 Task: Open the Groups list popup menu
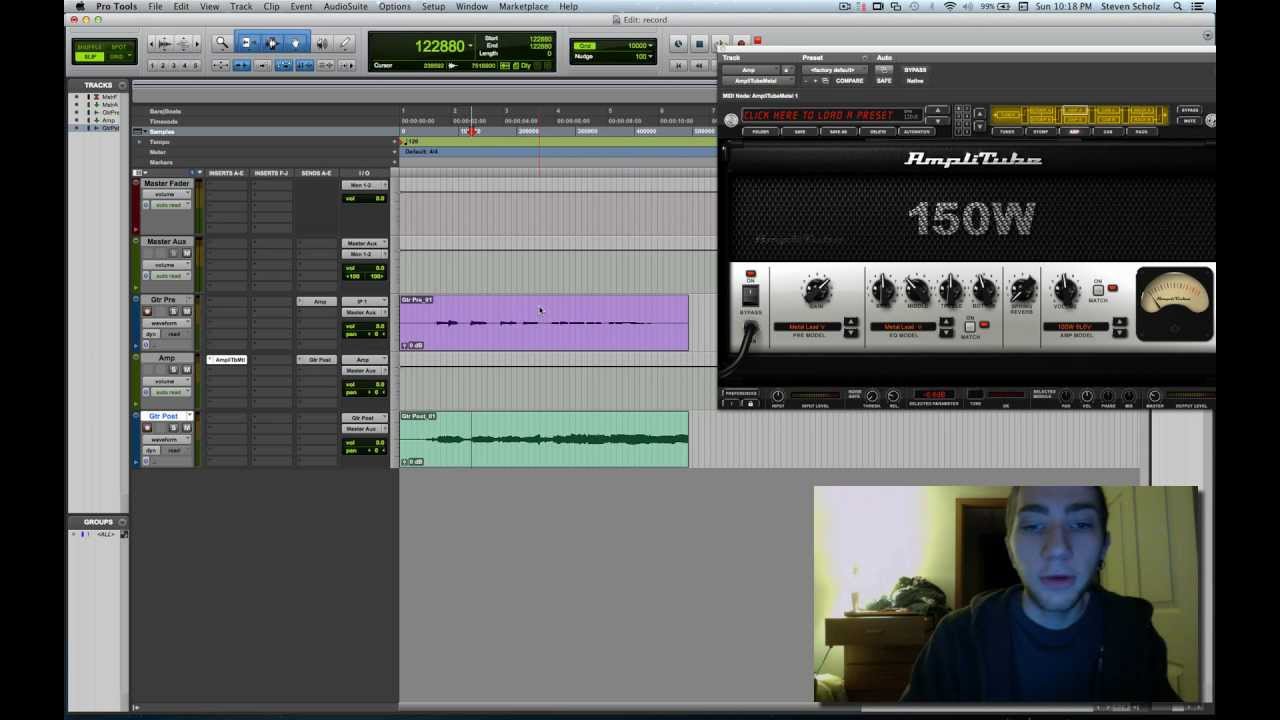point(122,522)
